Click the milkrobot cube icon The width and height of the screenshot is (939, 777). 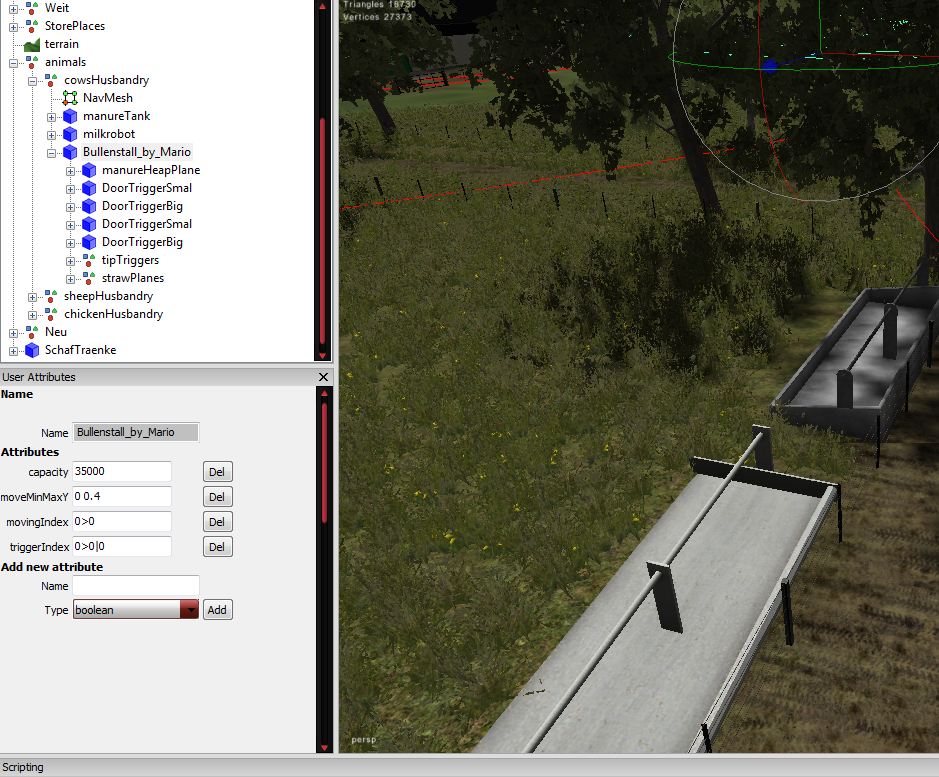pyautogui.click(x=70, y=134)
